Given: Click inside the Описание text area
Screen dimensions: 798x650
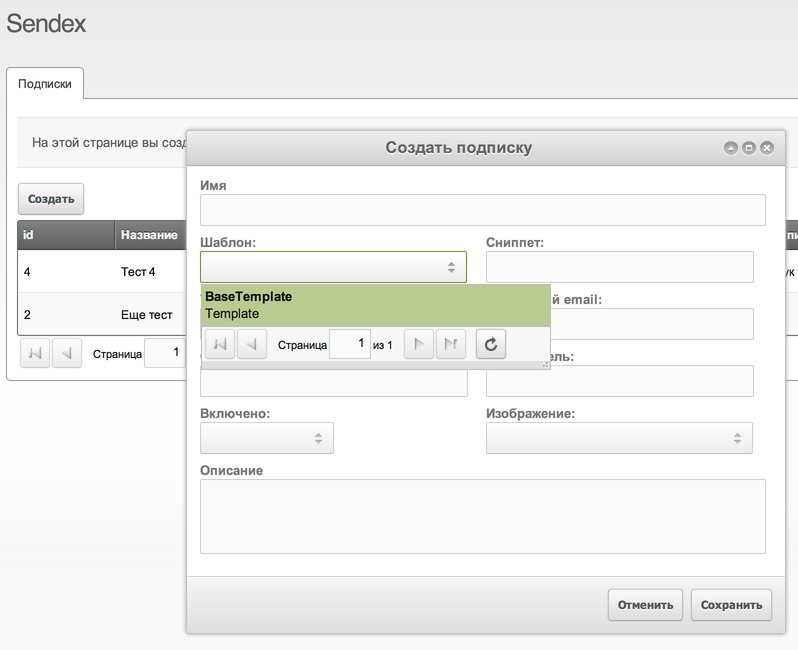Looking at the screenshot, I should coord(482,516).
